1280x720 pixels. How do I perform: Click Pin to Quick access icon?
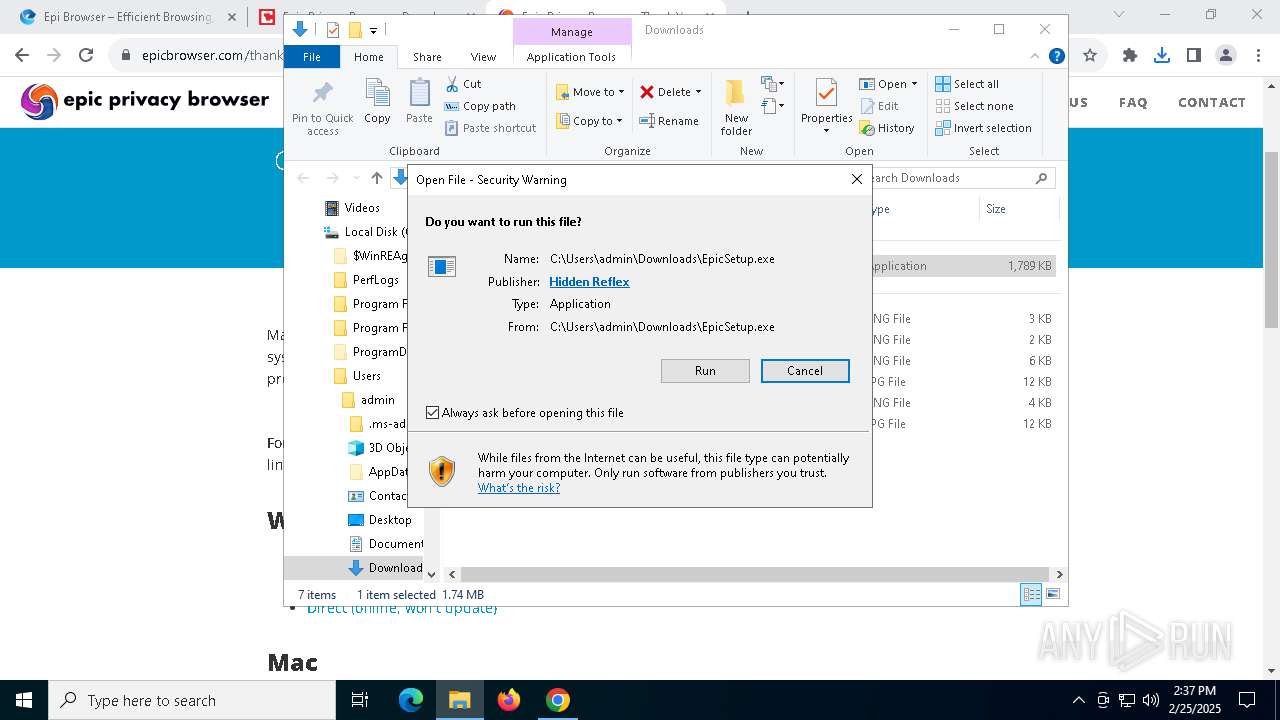(x=322, y=94)
